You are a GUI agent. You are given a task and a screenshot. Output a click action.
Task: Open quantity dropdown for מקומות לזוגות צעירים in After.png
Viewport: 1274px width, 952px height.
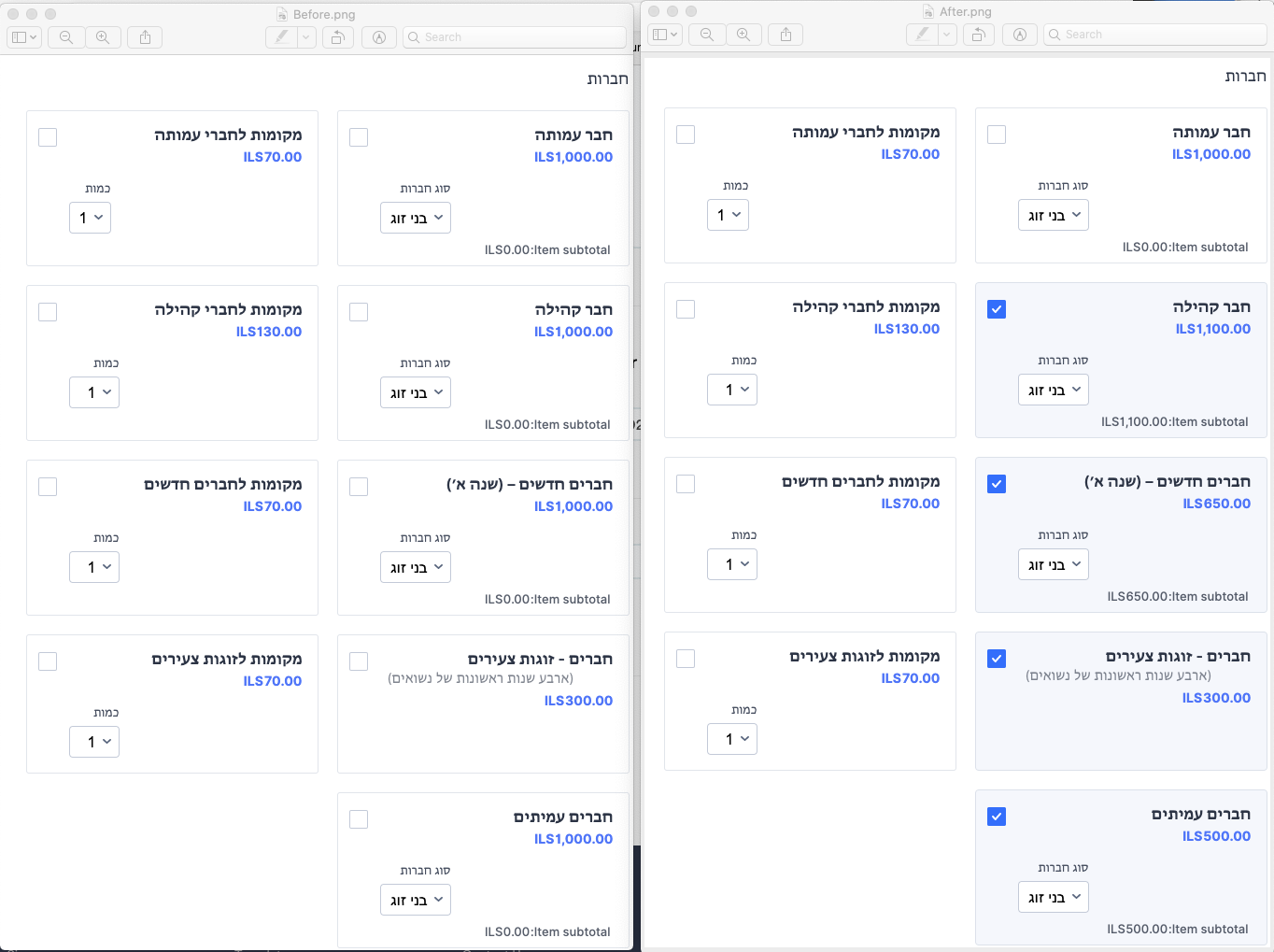click(732, 739)
